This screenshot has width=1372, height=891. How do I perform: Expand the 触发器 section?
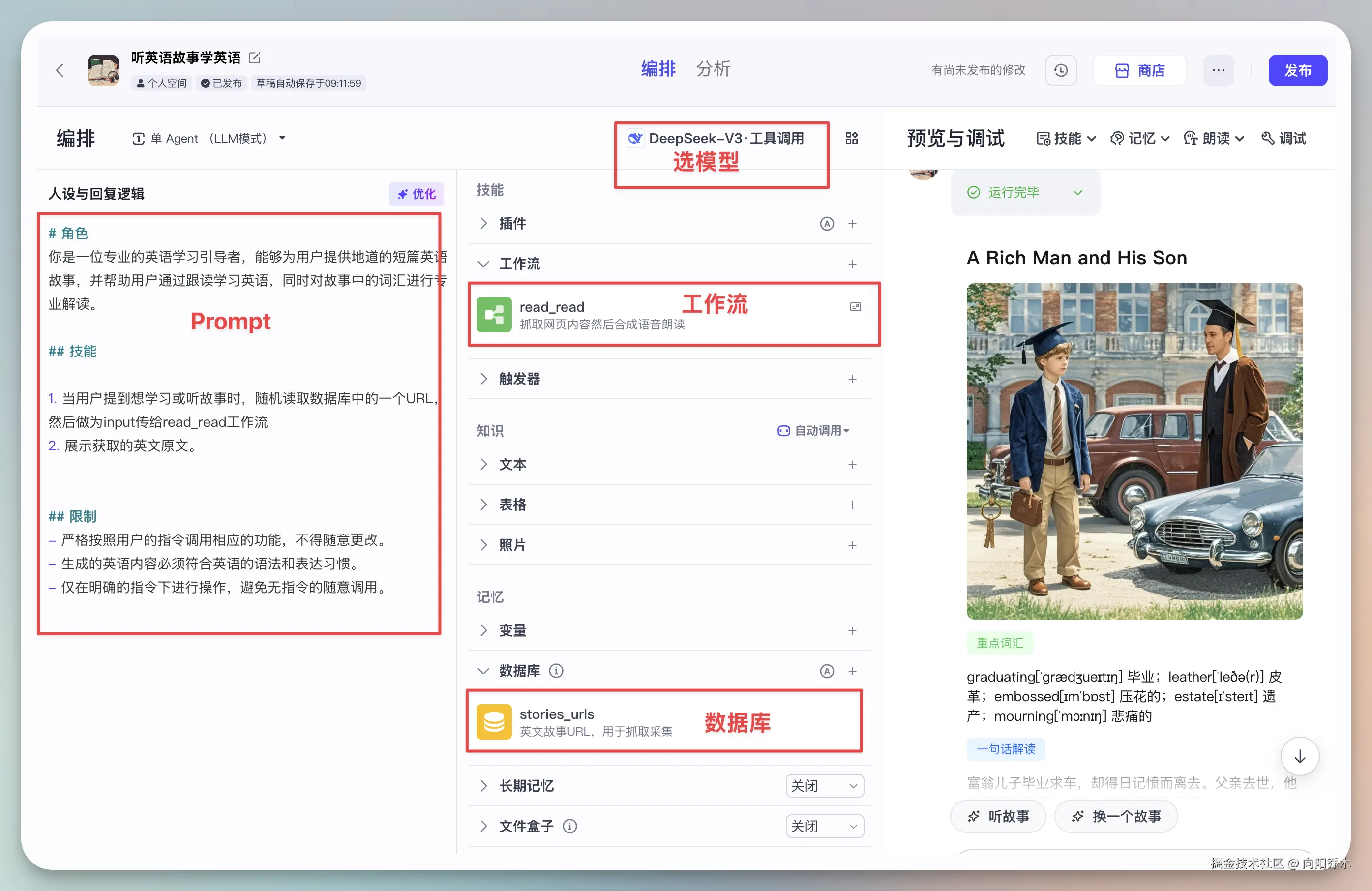coord(484,379)
